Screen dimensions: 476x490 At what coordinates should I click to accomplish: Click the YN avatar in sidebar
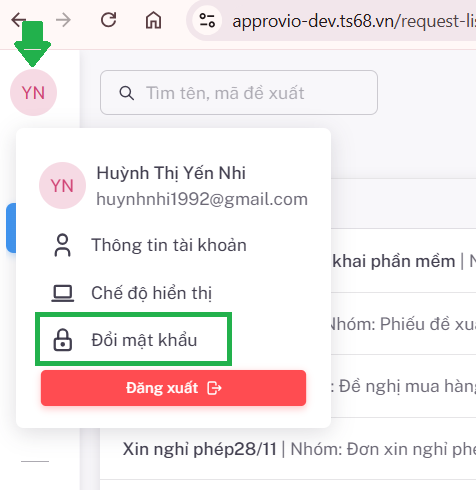point(33,93)
